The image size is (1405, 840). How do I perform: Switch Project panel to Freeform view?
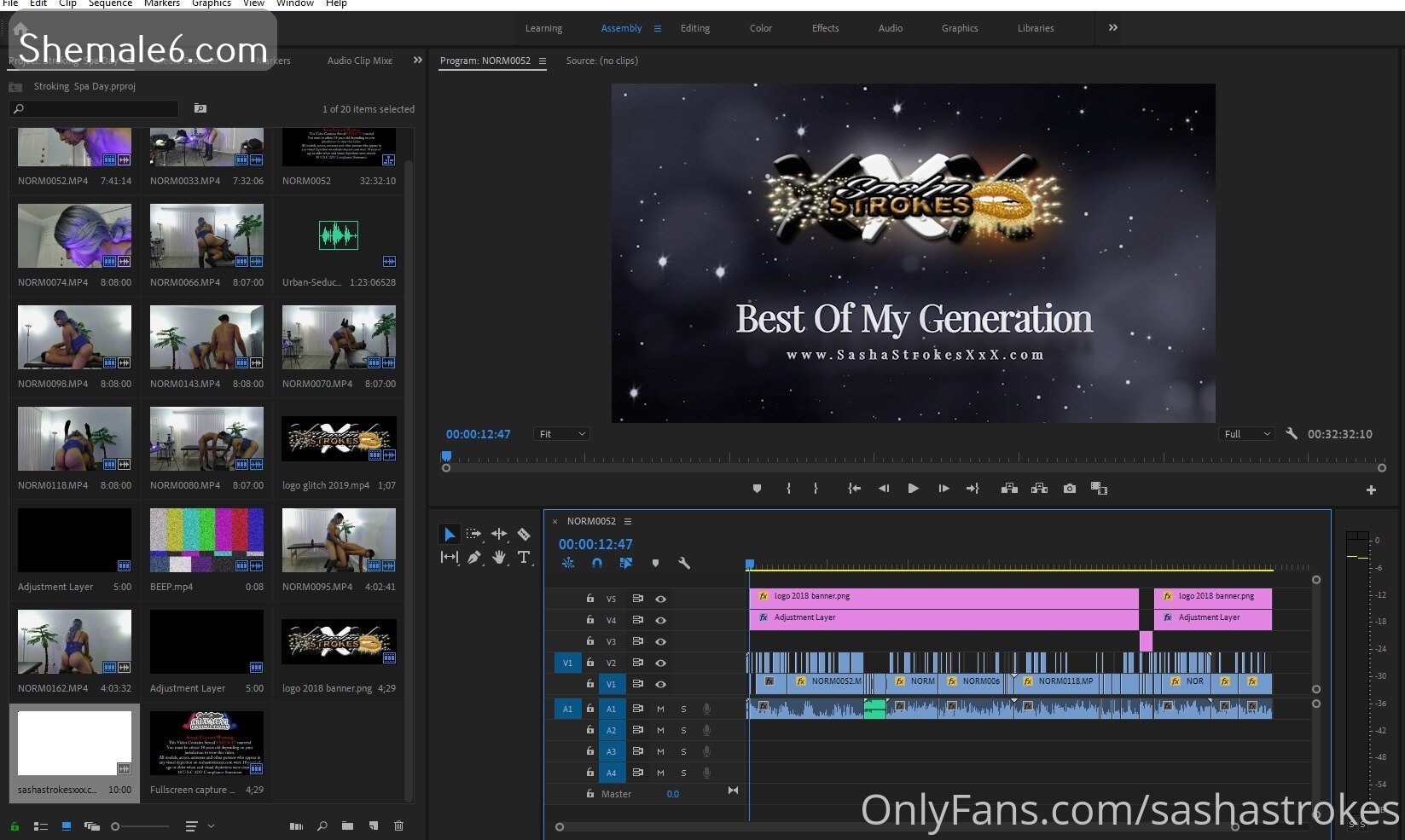click(91, 826)
